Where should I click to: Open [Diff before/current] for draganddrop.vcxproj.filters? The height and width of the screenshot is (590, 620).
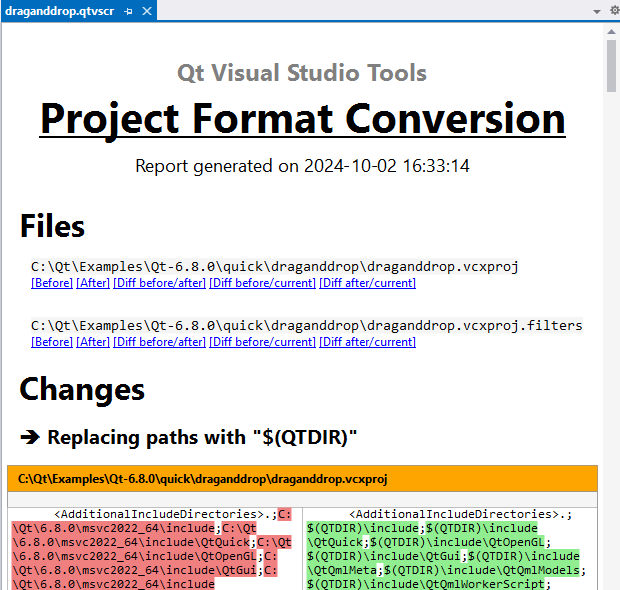click(263, 342)
